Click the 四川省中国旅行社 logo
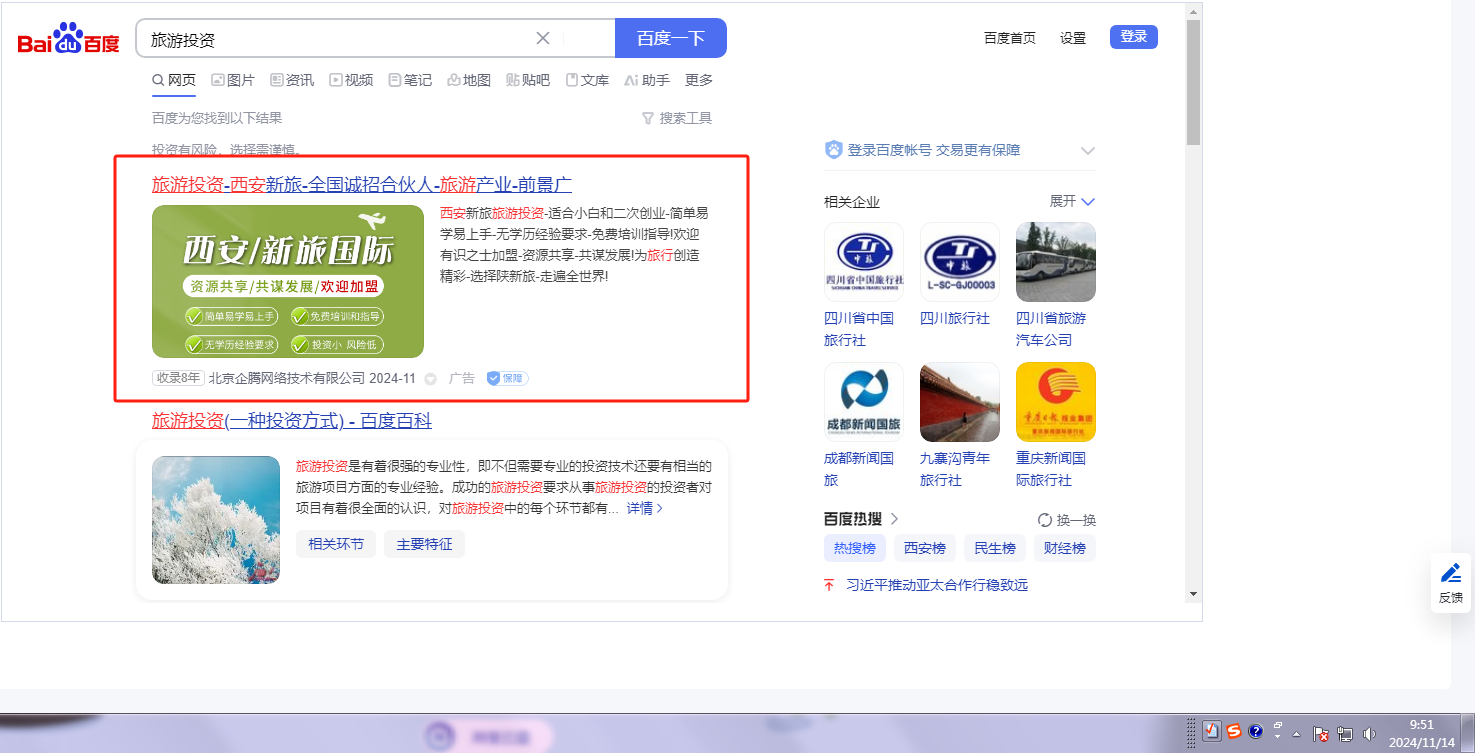The height and width of the screenshot is (753, 1475). (x=864, y=262)
